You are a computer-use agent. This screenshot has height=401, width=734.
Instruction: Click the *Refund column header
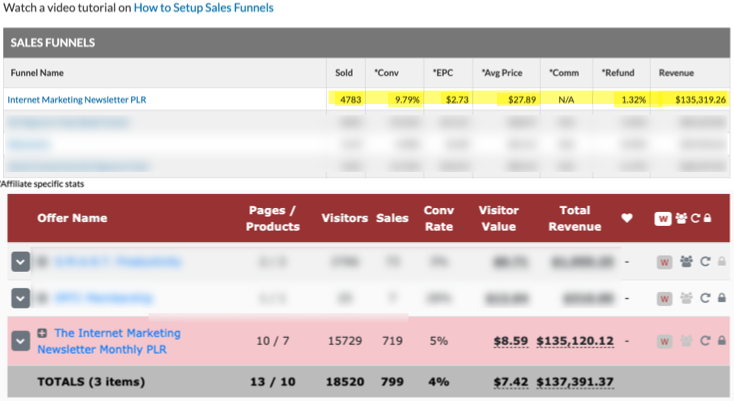tap(618, 73)
